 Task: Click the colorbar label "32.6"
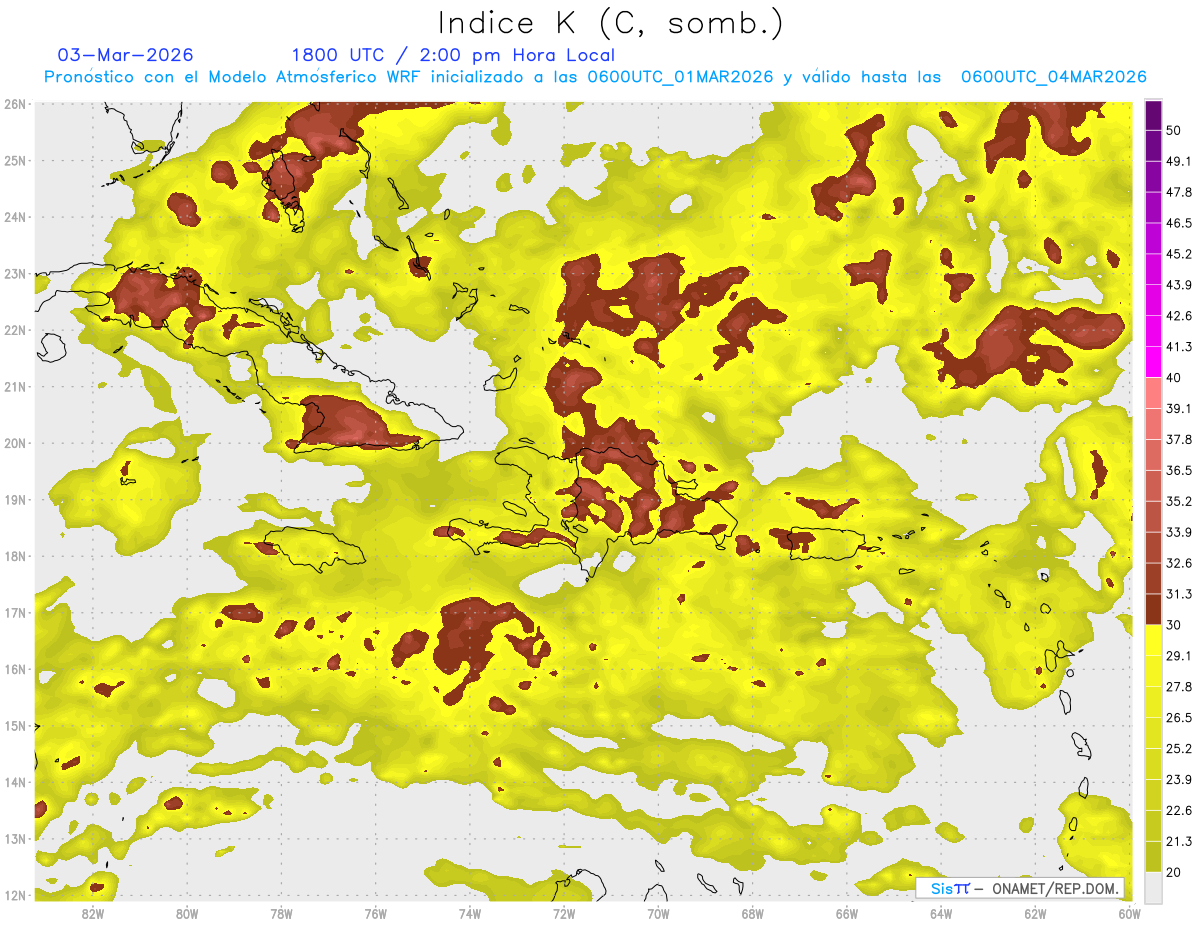click(1179, 563)
